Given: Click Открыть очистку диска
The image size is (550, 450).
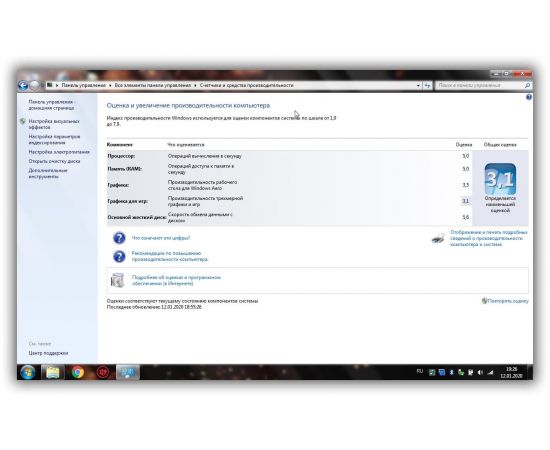Looking at the screenshot, I should [54, 161].
